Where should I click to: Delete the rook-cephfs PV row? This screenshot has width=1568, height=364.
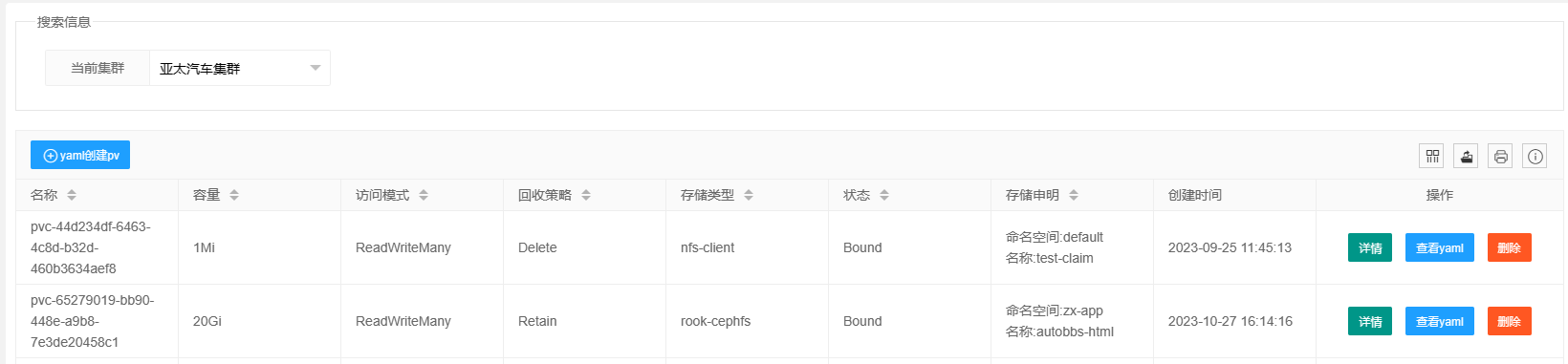[1510, 321]
